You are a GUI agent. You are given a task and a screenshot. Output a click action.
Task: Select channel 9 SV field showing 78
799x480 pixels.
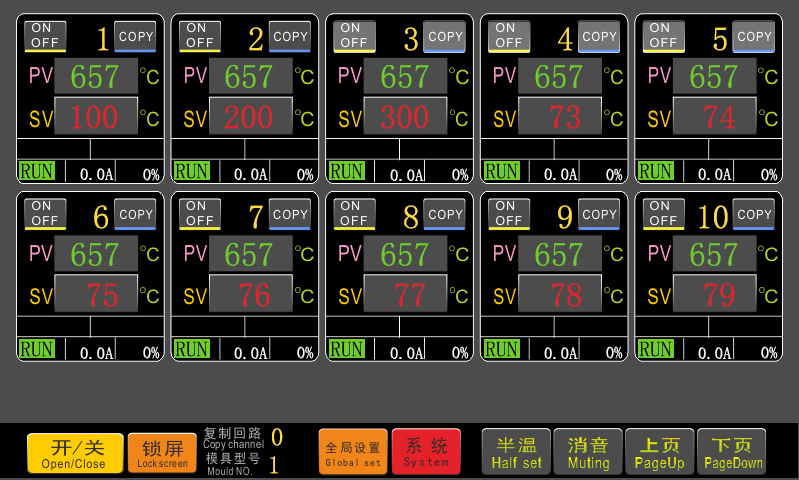coord(559,295)
